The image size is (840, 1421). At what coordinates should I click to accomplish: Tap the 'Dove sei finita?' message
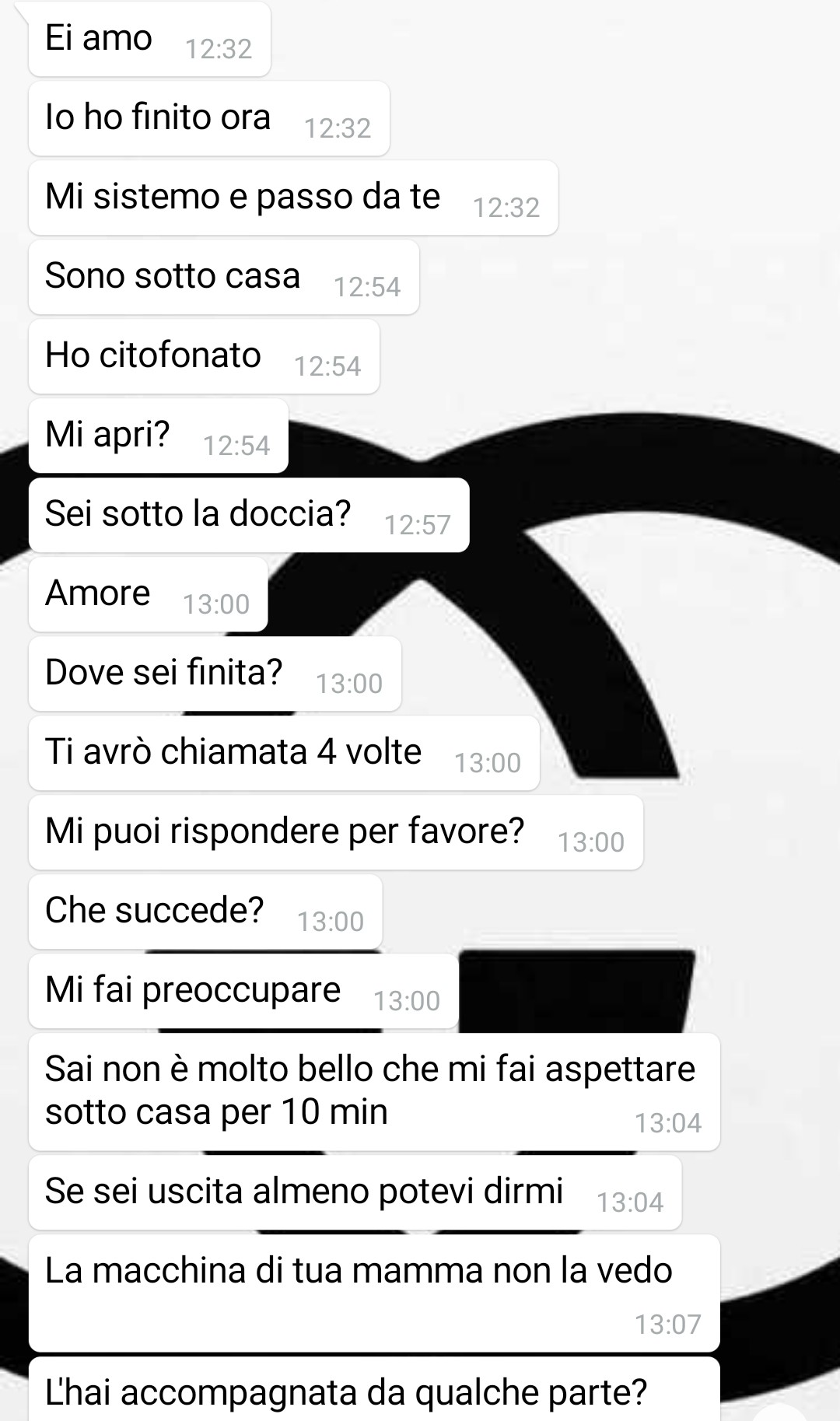[215, 674]
